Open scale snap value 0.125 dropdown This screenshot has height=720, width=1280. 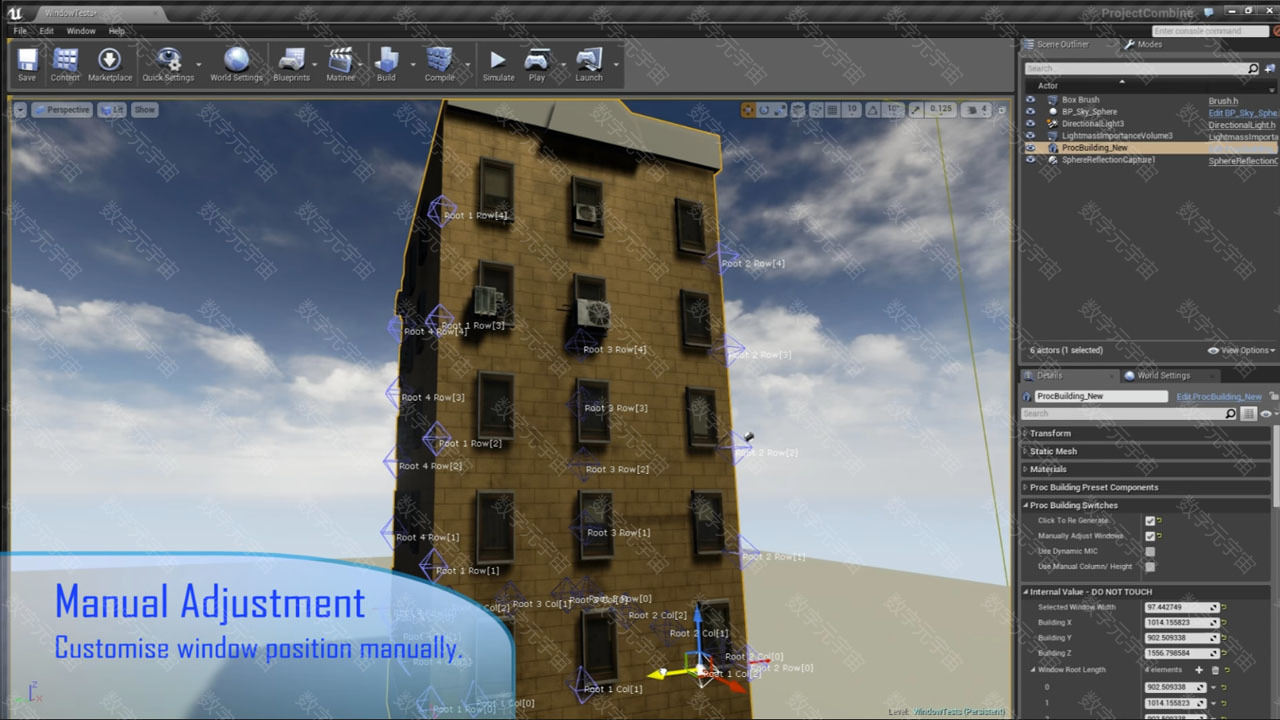click(x=941, y=110)
